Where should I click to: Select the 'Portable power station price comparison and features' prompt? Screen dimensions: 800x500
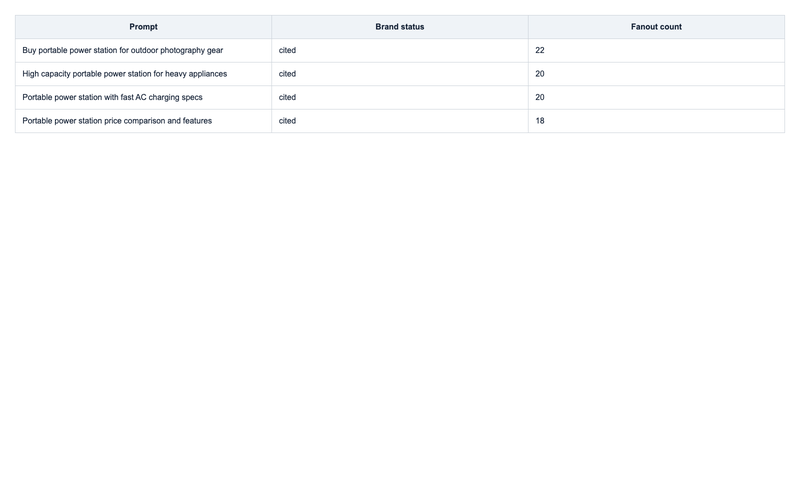pos(117,120)
